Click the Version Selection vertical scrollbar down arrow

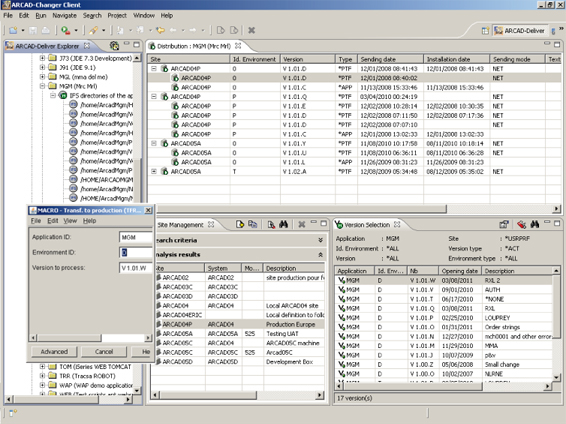point(556,377)
